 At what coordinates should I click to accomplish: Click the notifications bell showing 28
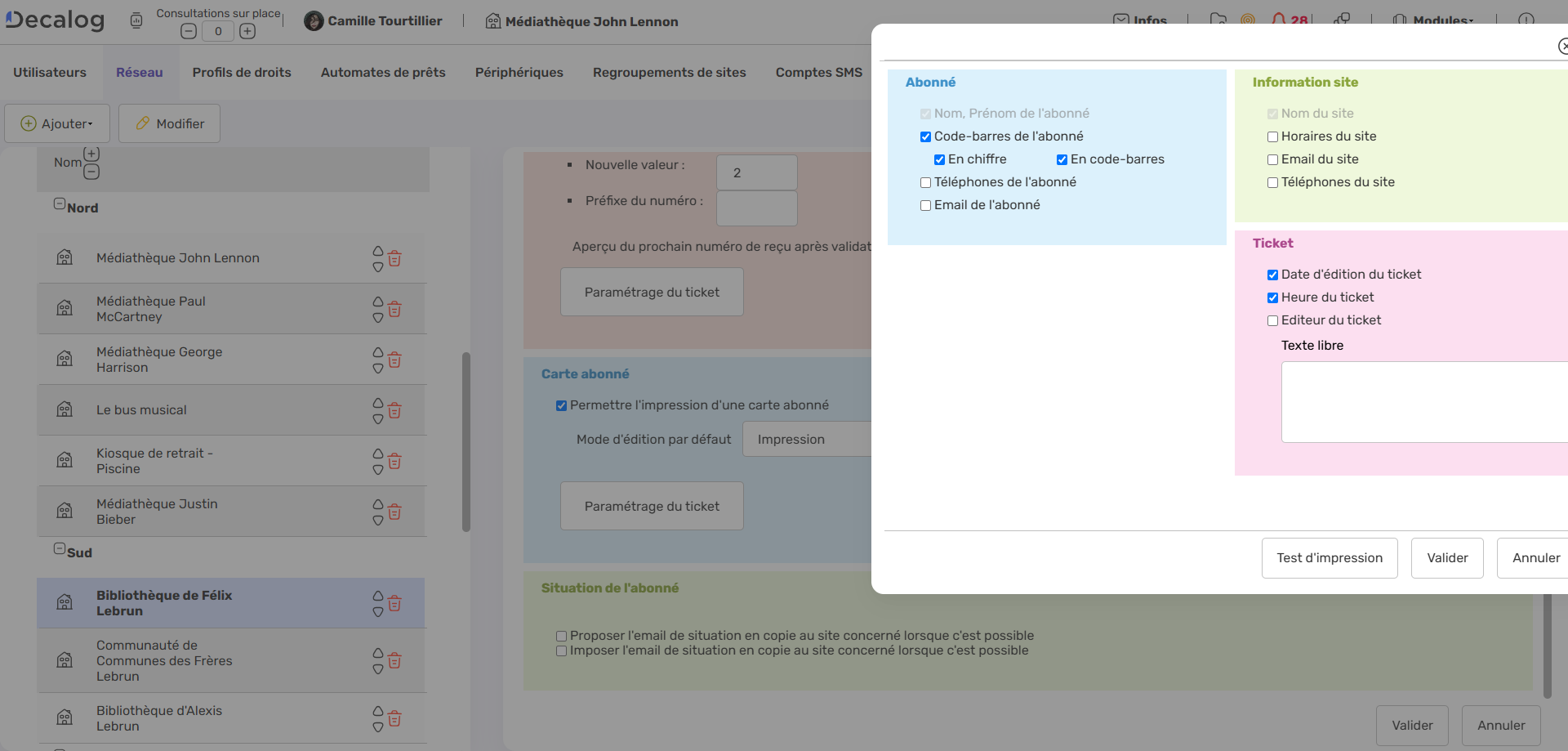pos(1280,20)
